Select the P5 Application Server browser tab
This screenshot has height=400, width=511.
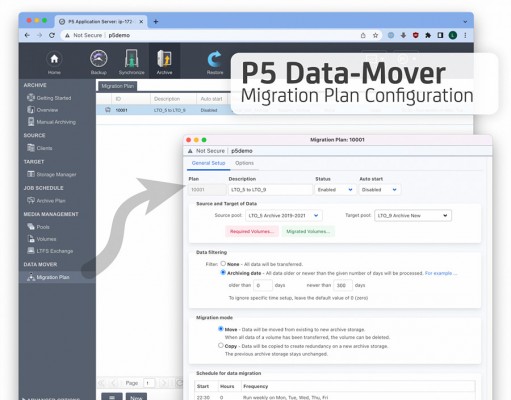click(x=100, y=22)
